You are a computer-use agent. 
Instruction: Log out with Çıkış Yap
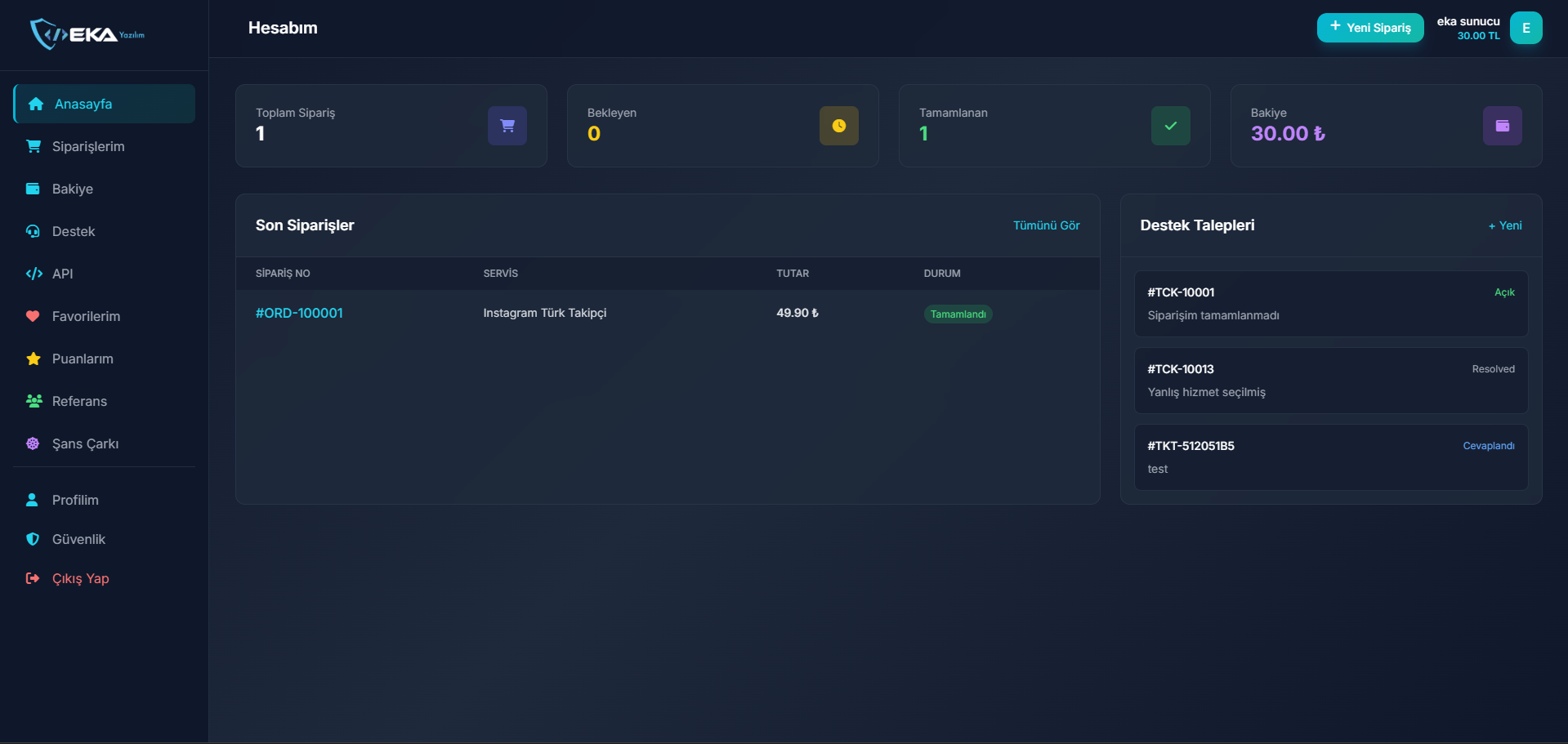tap(80, 578)
